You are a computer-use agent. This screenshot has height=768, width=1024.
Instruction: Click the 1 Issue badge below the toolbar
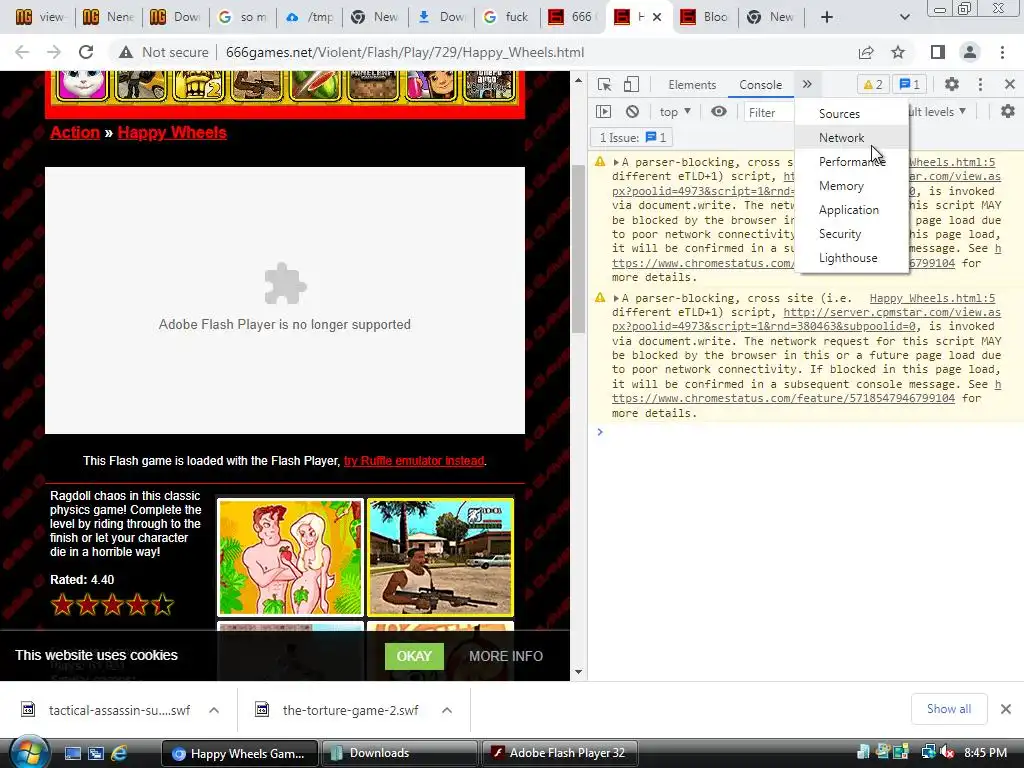coord(632,138)
